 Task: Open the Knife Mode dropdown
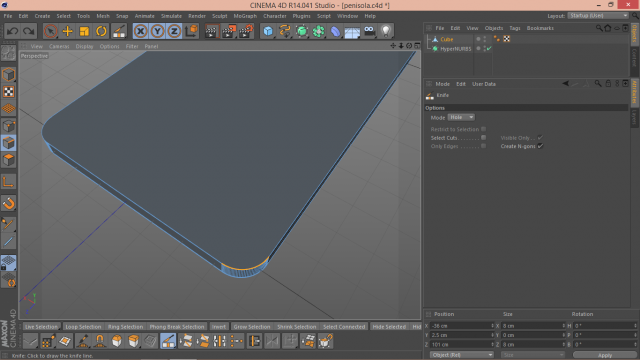[x=461, y=117]
